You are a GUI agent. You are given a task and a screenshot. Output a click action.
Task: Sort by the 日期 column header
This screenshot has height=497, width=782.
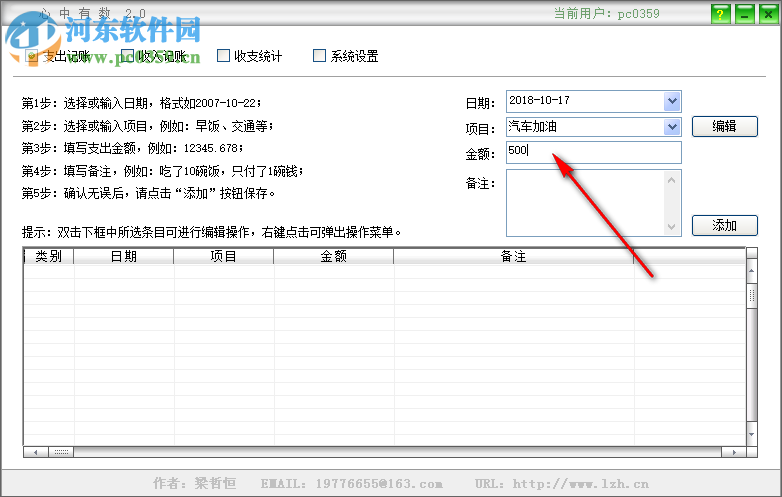coord(124,256)
